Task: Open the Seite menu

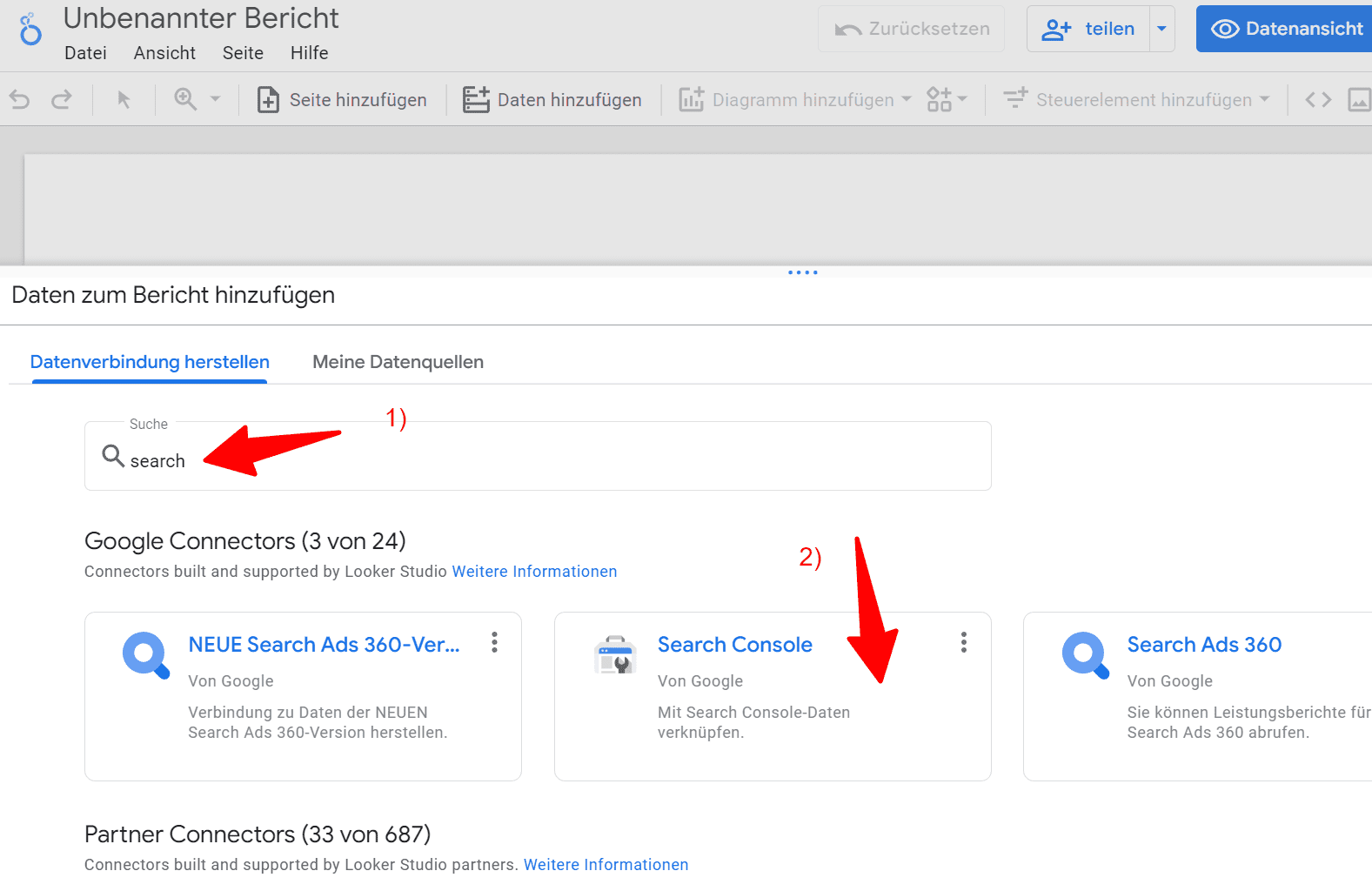Action: (x=243, y=53)
